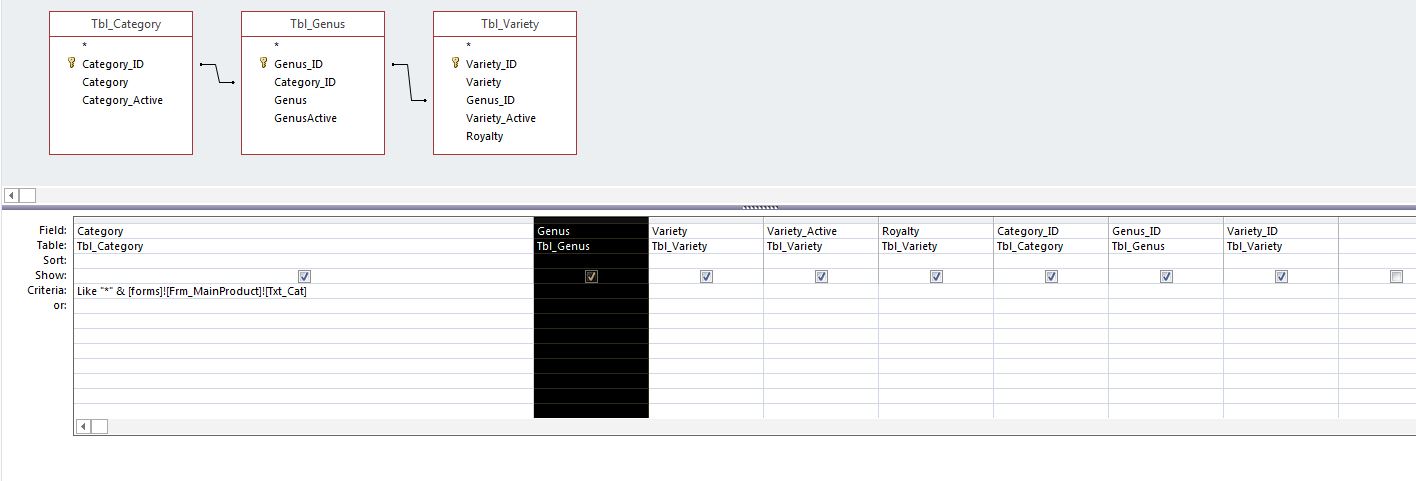Click Variety_ID cell in grid Field row
Screen dimensions: 1416x481
[1281, 231]
